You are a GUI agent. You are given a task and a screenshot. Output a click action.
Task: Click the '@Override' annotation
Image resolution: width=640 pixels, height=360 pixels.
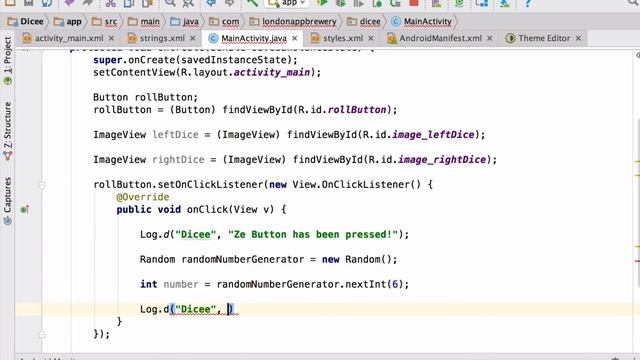(x=142, y=197)
